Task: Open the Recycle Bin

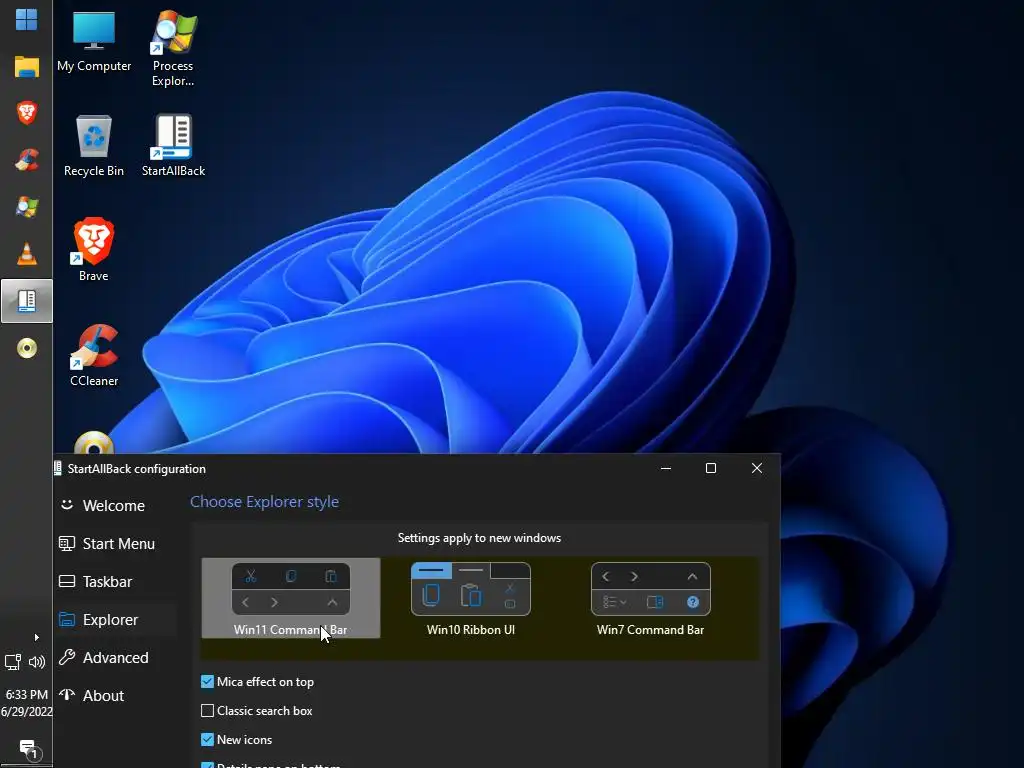Action: point(93,146)
